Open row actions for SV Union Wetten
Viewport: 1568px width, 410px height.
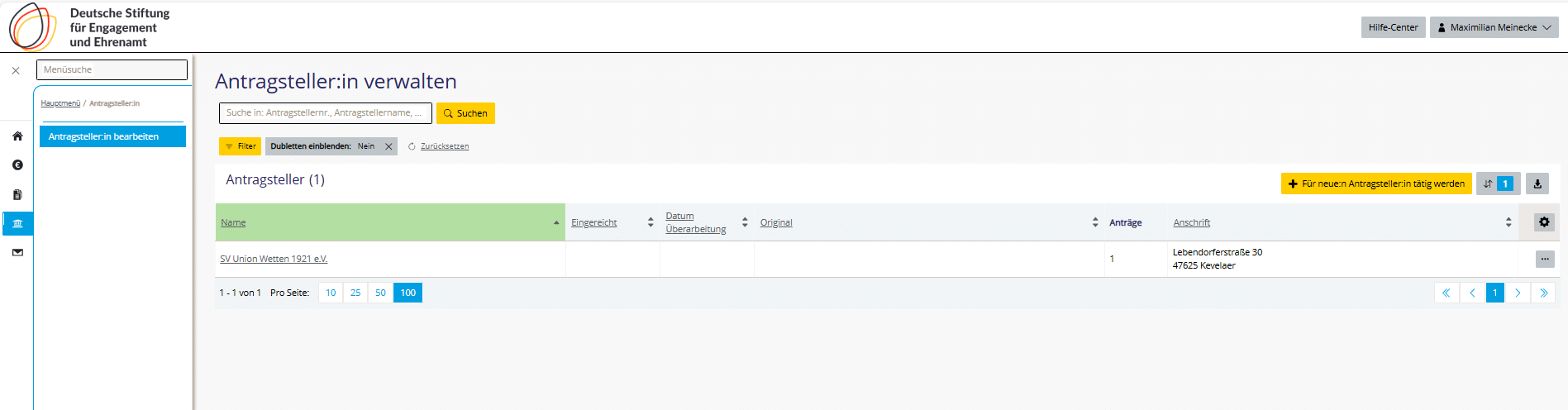[x=1544, y=259]
